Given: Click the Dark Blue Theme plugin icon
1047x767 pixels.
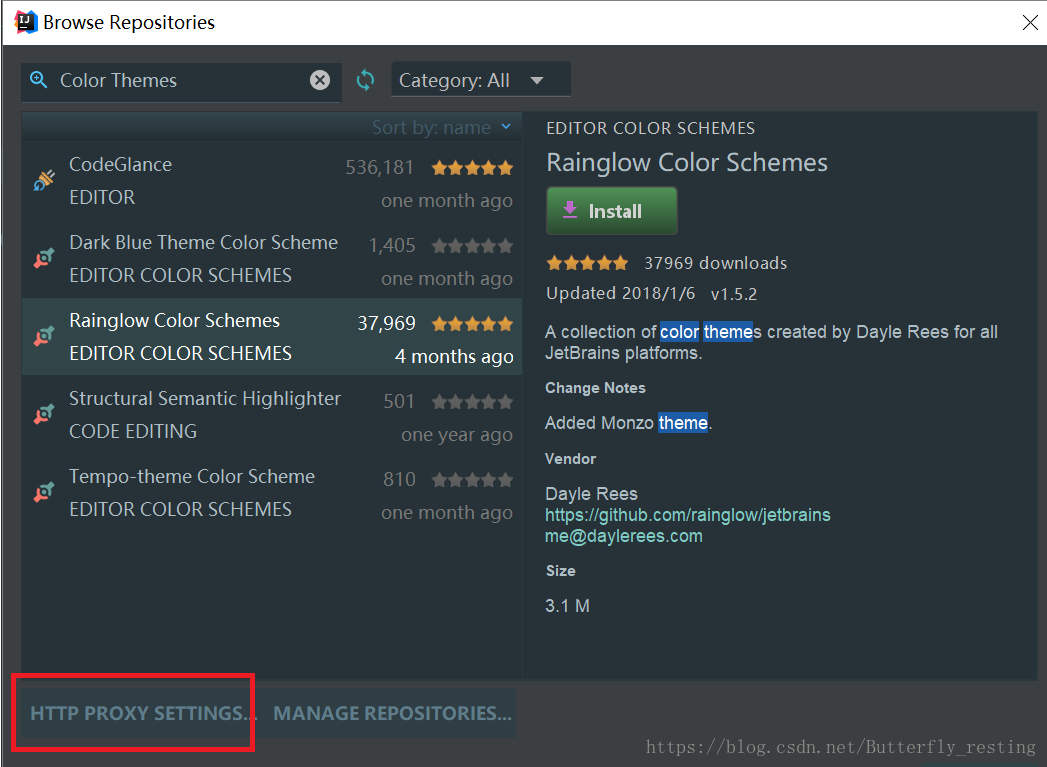Looking at the screenshot, I should [x=44, y=258].
